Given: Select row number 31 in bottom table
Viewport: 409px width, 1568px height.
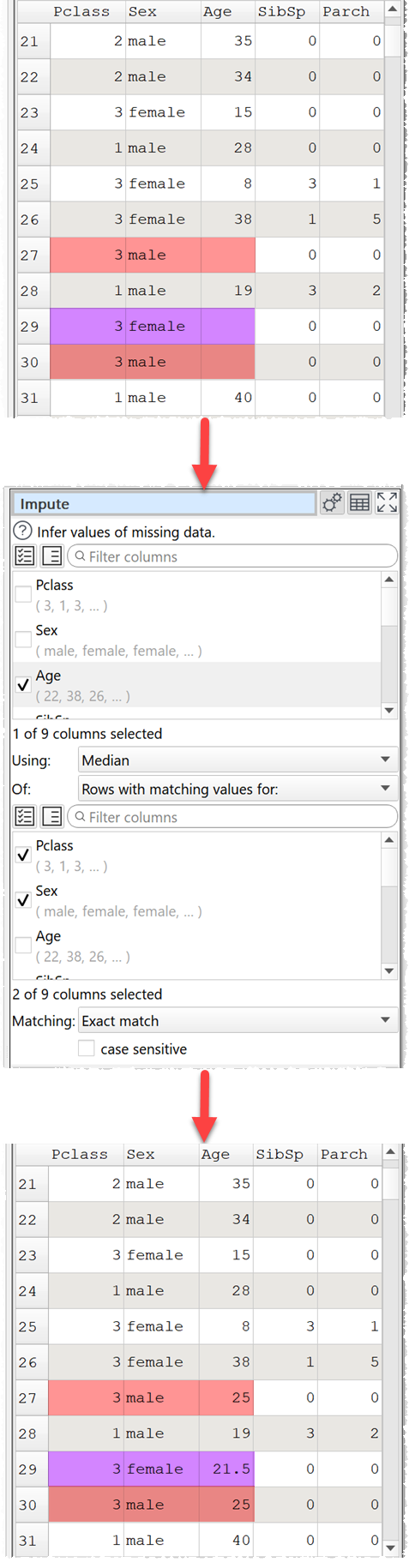Looking at the screenshot, I should point(32,1541).
